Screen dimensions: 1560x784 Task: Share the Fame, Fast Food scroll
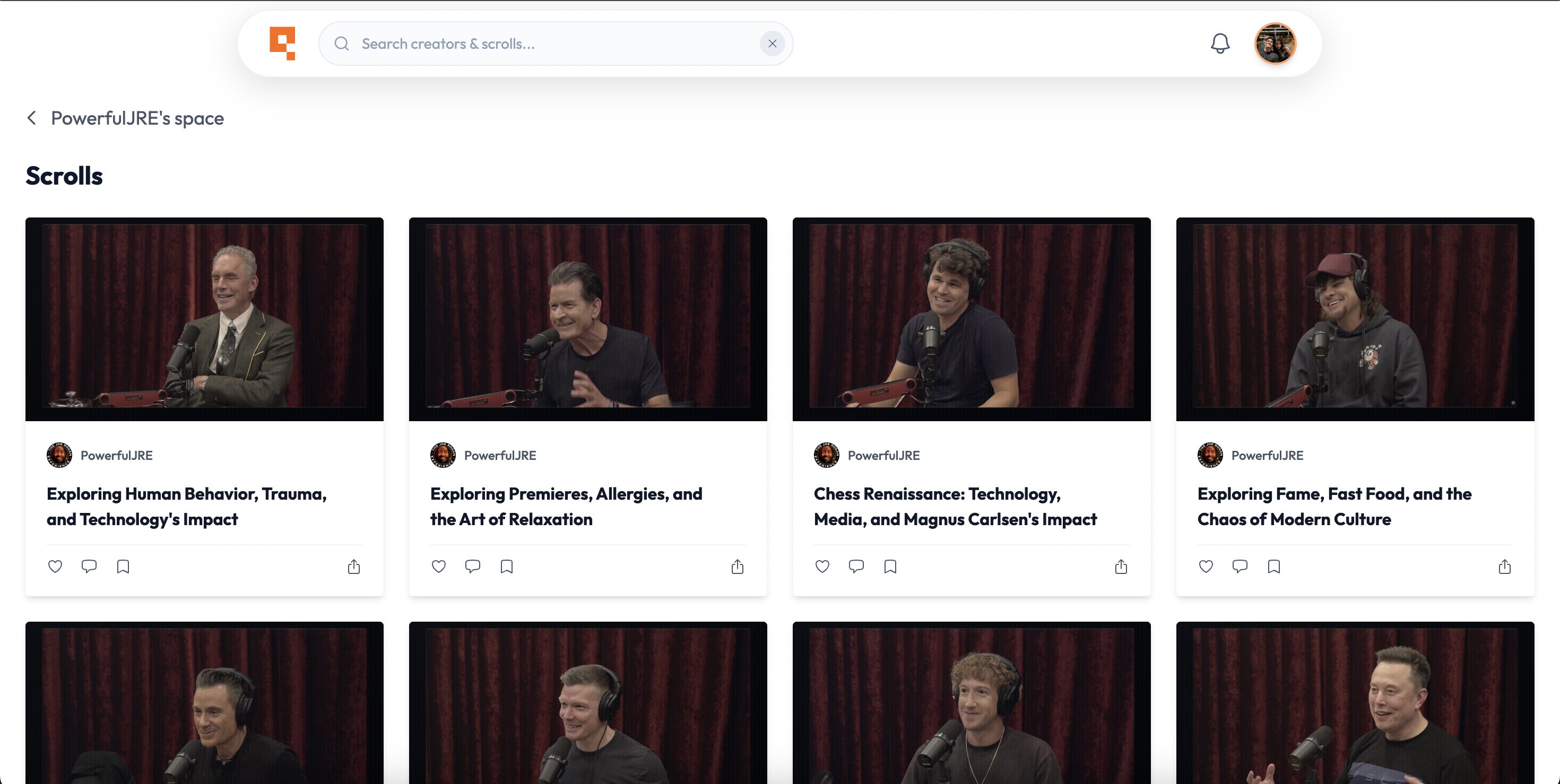coord(1504,567)
